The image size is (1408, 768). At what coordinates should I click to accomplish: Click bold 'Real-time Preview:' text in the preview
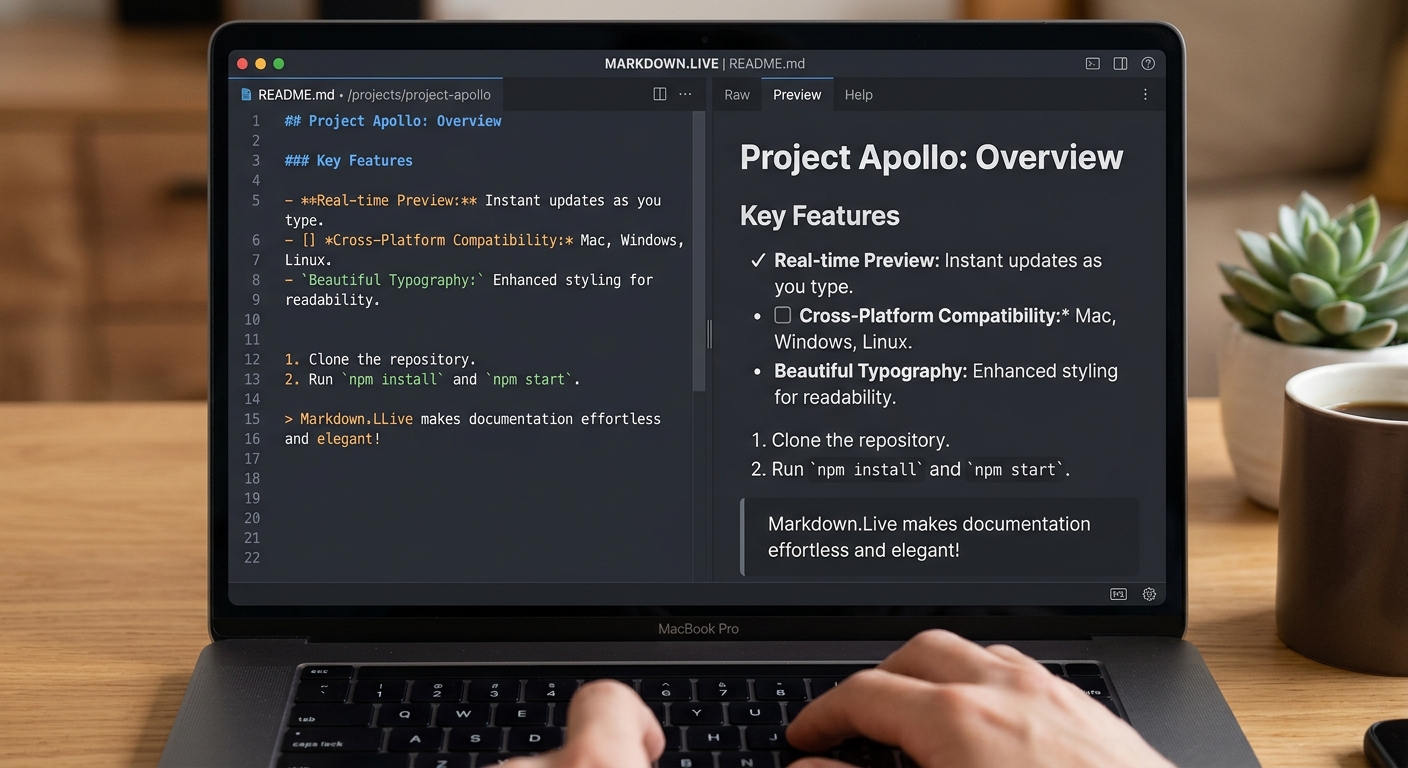pyautogui.click(x=857, y=261)
